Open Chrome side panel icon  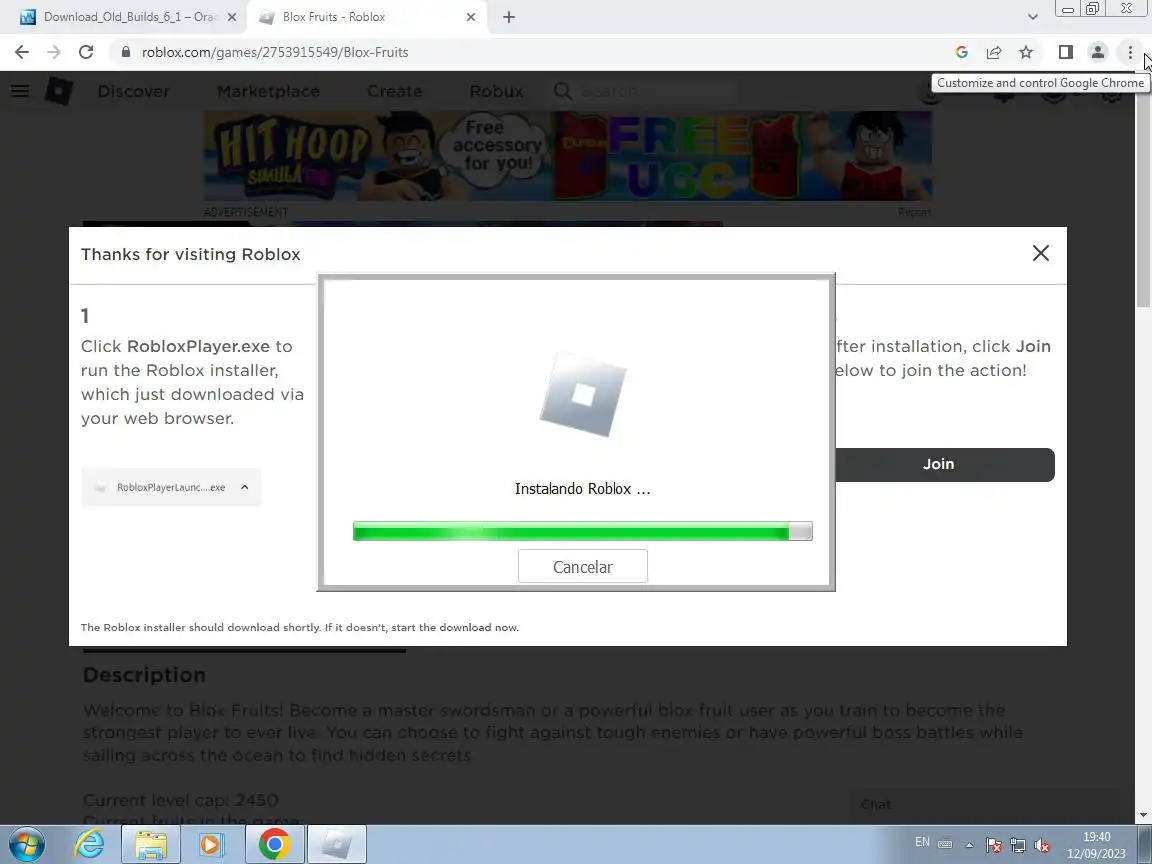click(x=1065, y=52)
